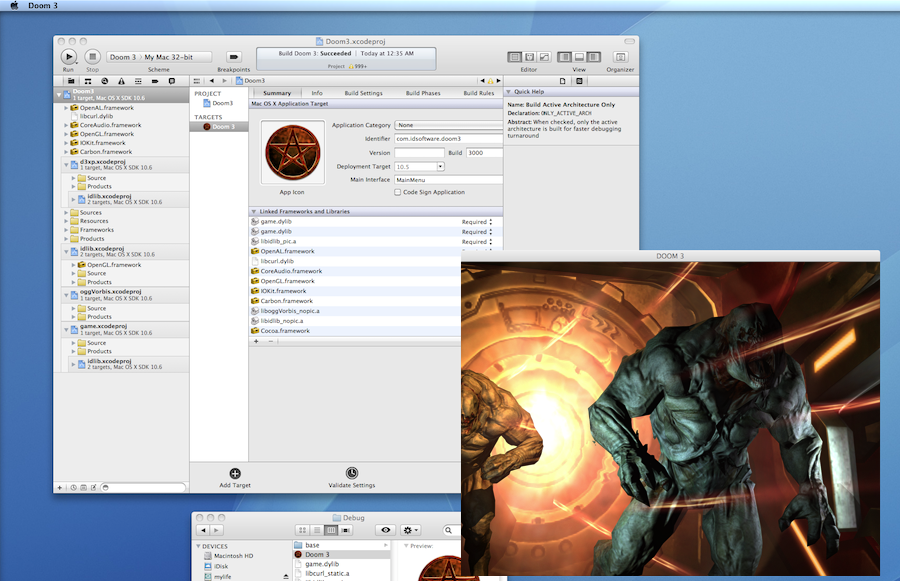Click the Finder Quick Look eye button
The height and width of the screenshot is (581, 900).
(x=386, y=530)
